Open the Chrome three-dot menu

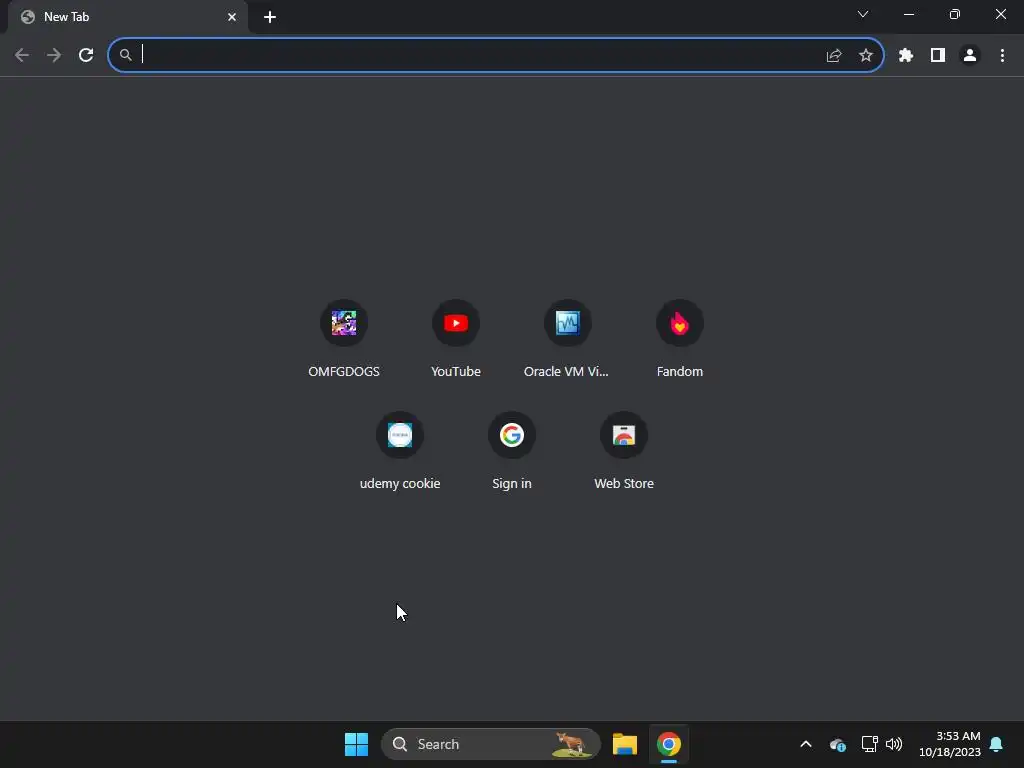pyautogui.click(x=1002, y=56)
